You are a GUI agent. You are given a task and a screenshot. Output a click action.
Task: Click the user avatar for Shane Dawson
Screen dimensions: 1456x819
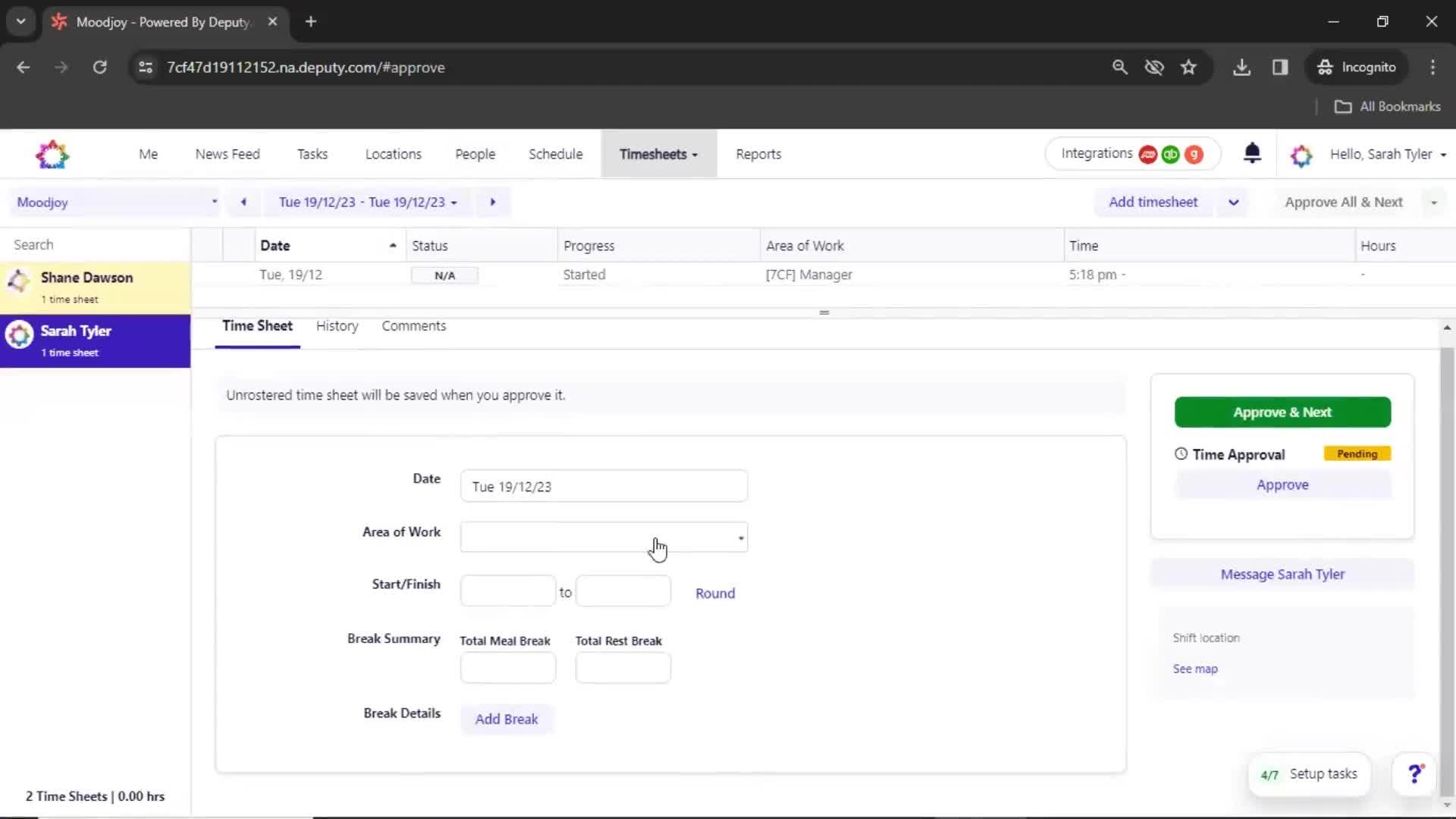click(18, 282)
